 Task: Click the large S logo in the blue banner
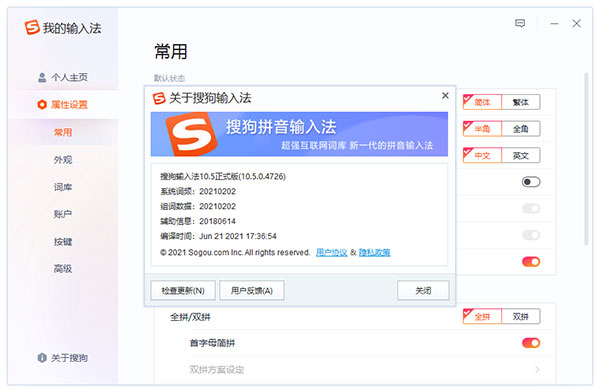tap(191, 134)
